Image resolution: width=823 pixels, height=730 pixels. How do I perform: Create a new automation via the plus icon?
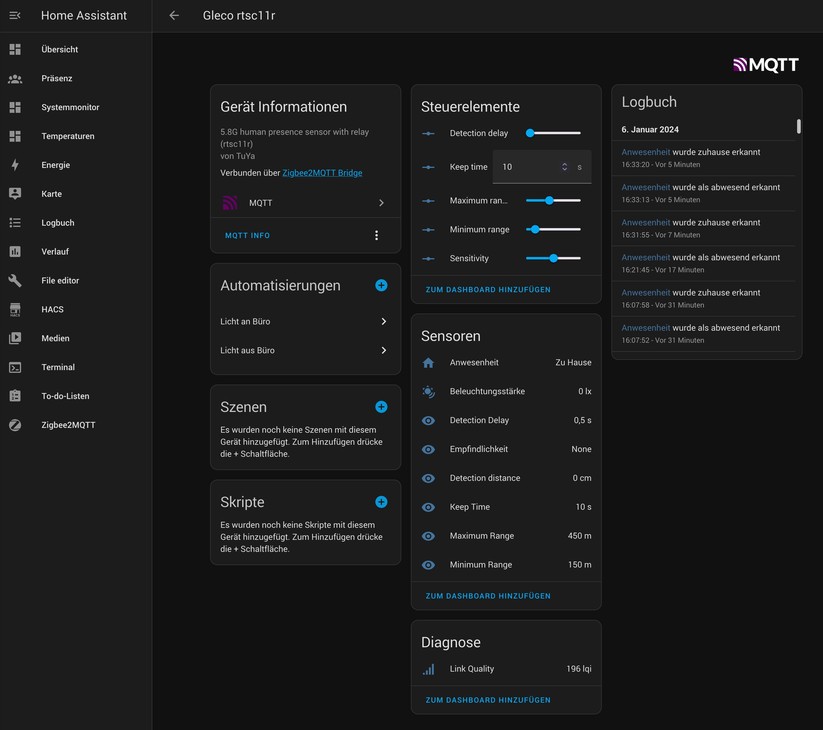coord(381,285)
